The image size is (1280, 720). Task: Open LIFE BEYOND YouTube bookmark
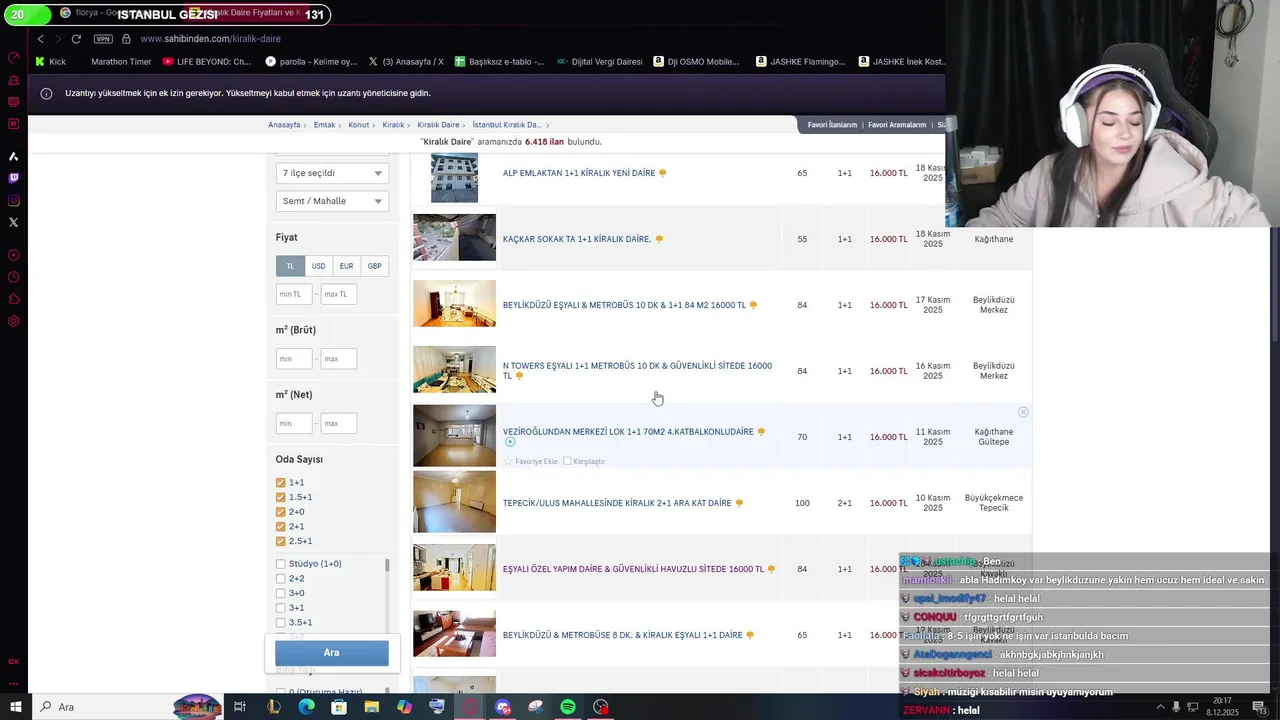(x=207, y=61)
